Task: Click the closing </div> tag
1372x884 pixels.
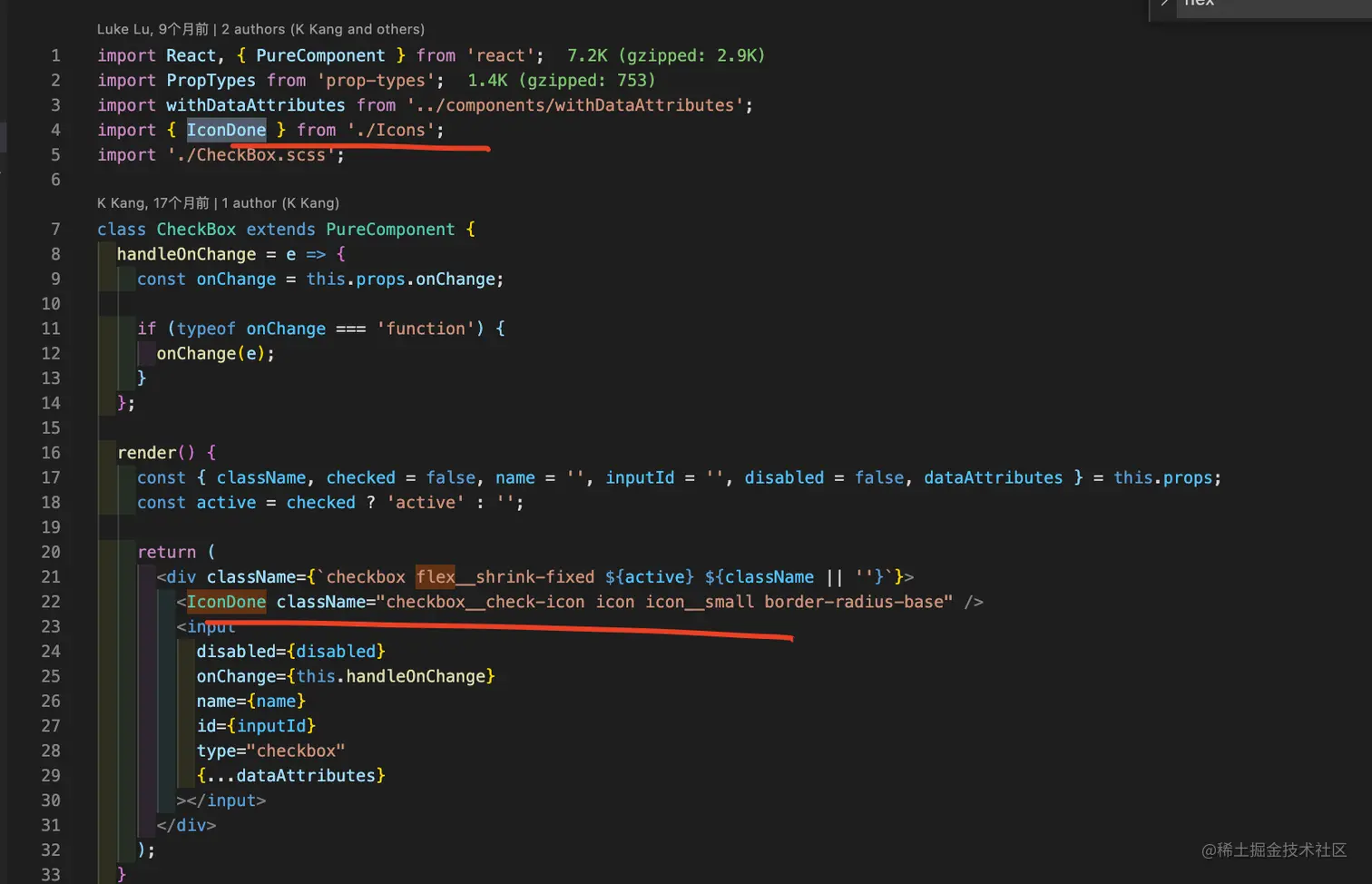Action: tap(187, 825)
